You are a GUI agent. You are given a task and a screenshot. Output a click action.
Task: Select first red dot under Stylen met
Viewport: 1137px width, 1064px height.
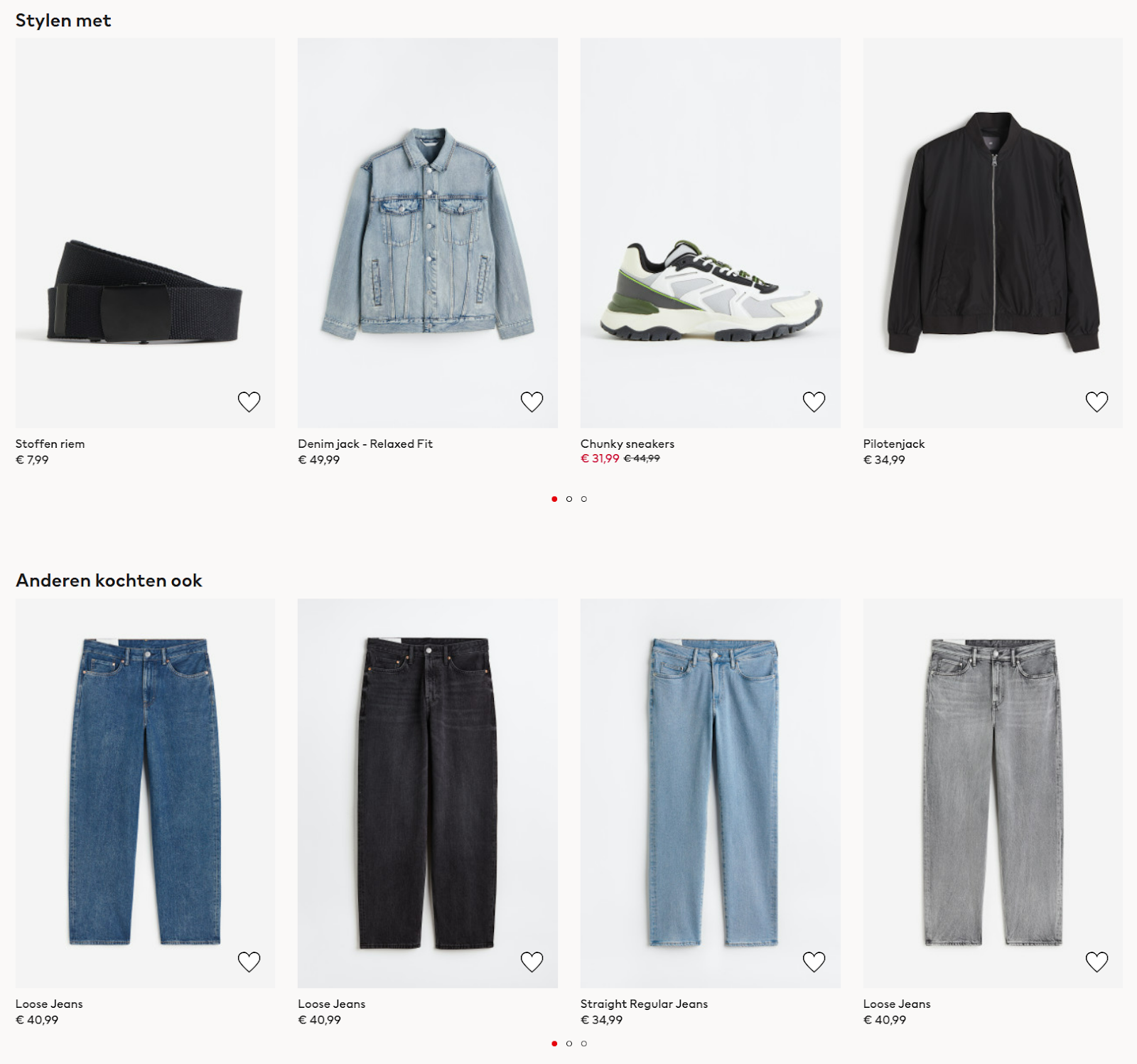click(x=554, y=499)
